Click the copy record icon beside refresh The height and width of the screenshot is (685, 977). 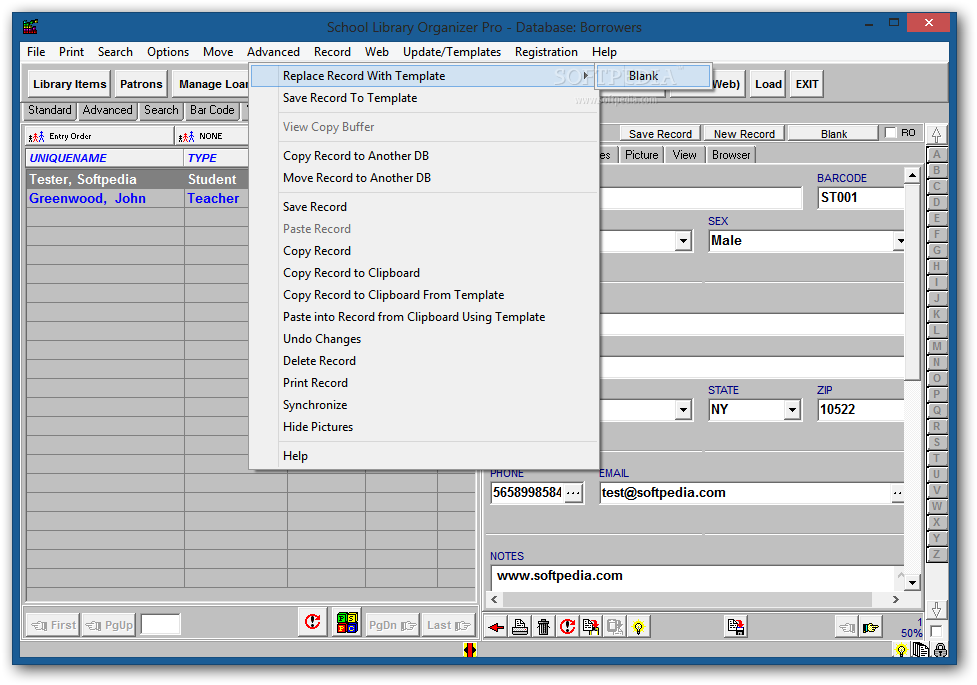pos(591,627)
